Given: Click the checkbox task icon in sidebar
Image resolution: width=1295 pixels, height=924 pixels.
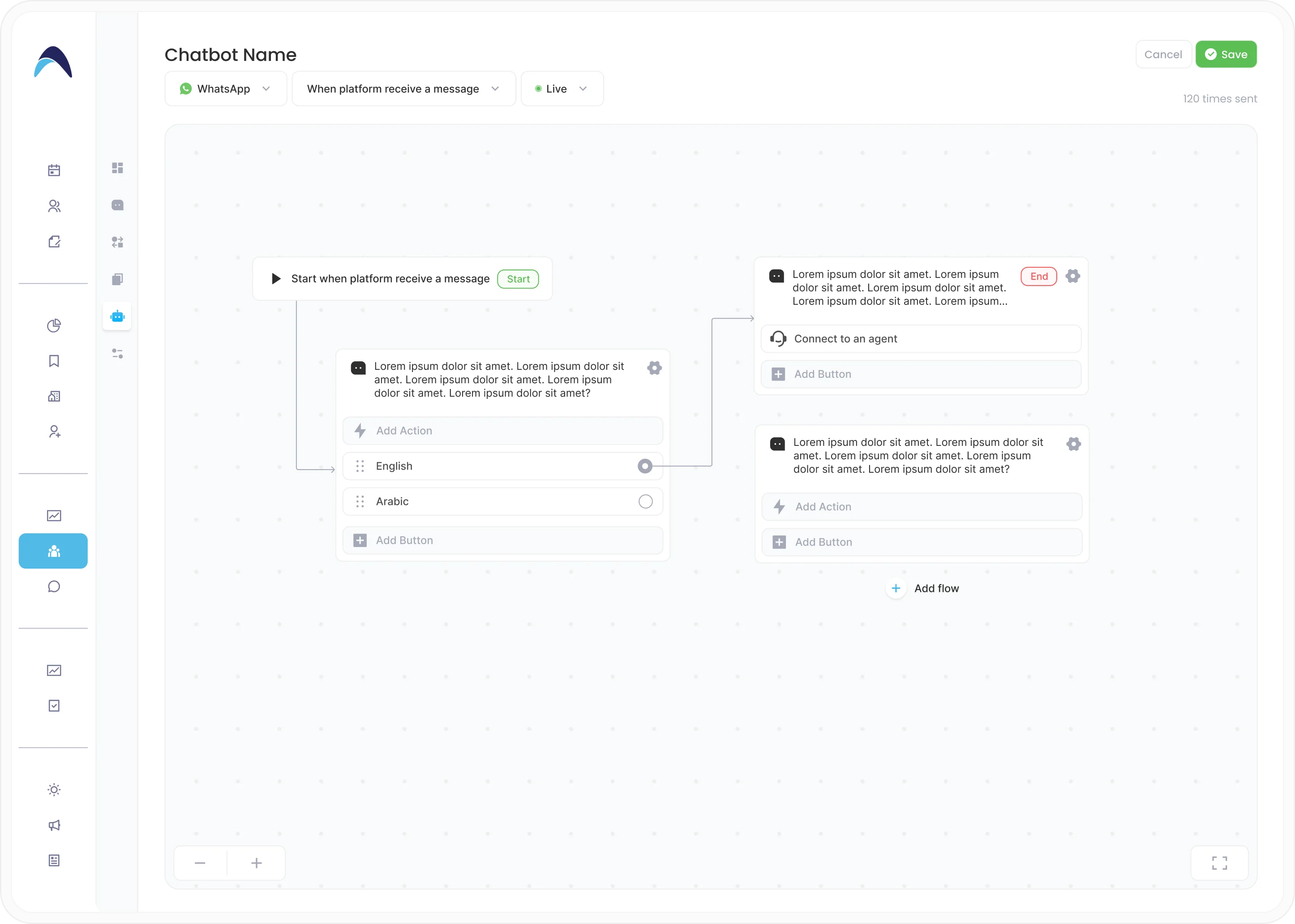Looking at the screenshot, I should 54,706.
